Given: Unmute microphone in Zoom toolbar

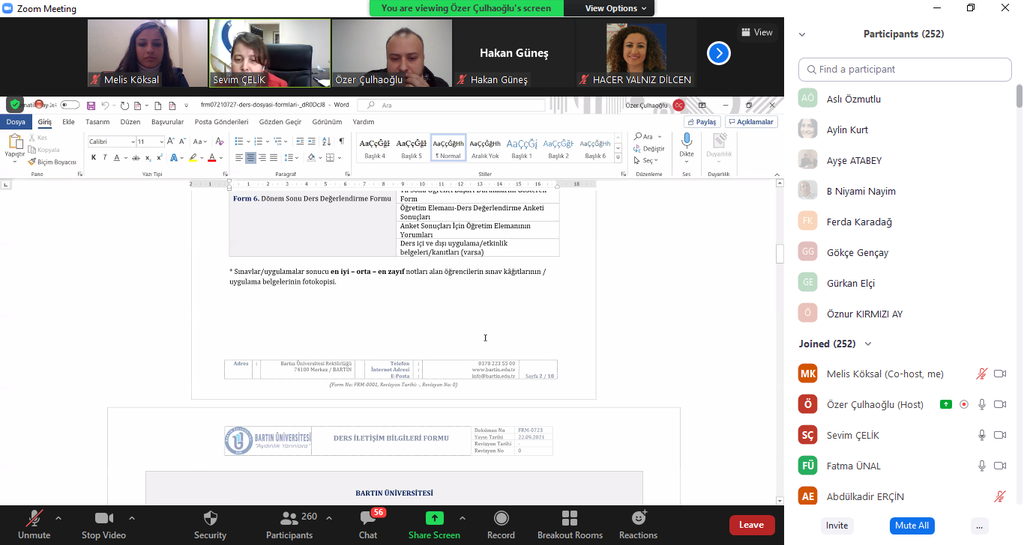Looking at the screenshot, I should tap(34, 525).
